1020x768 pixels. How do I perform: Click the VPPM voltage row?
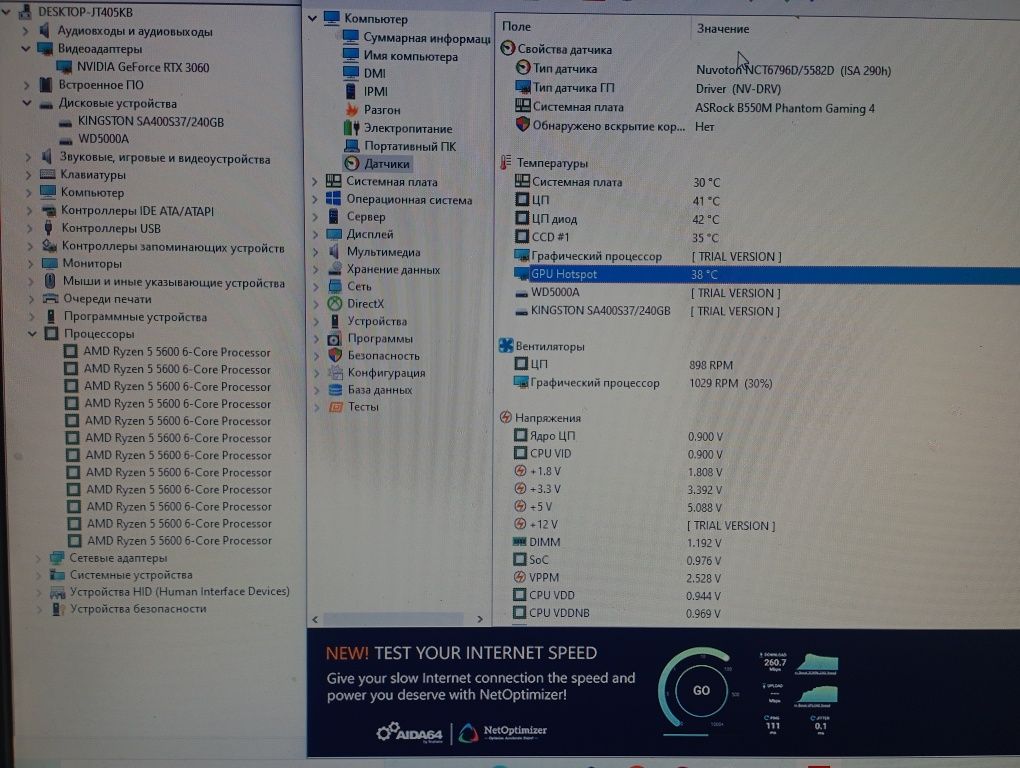pos(617,577)
